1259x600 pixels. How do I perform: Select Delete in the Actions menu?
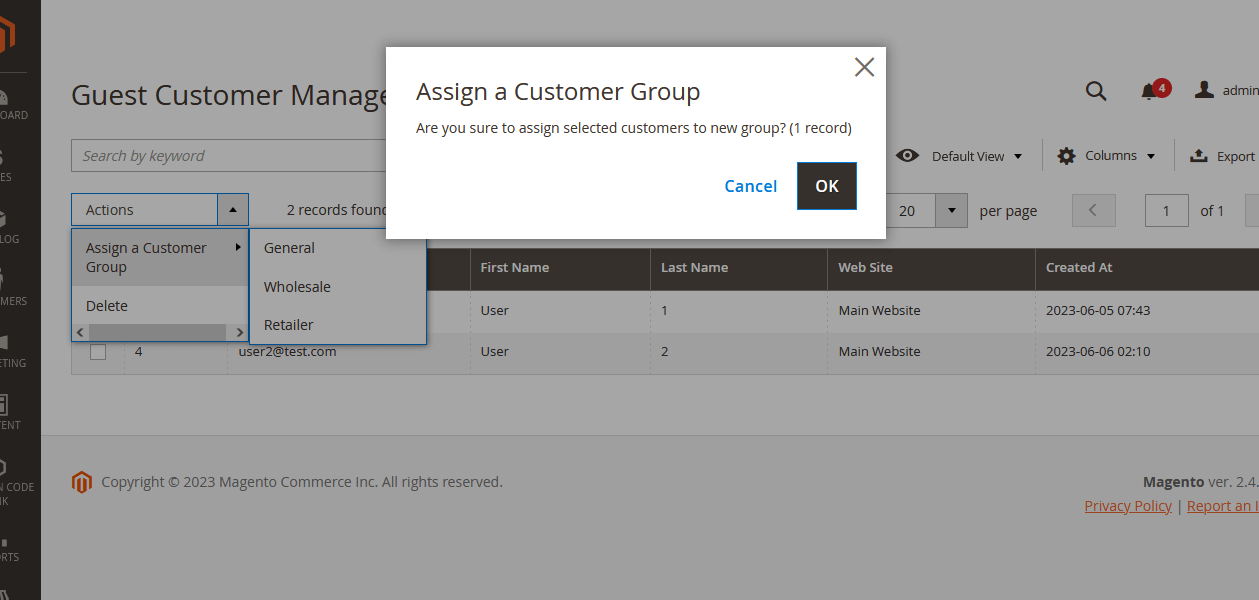(107, 306)
